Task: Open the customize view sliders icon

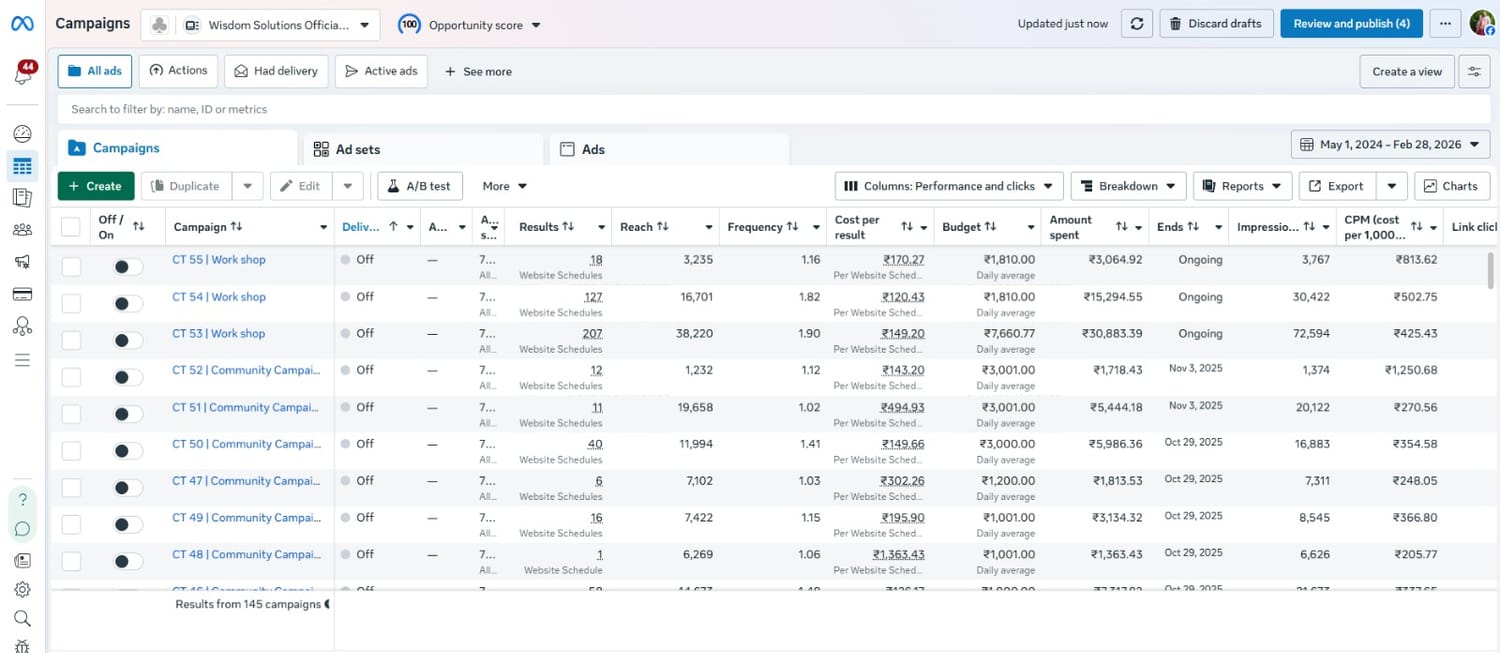Action: [1474, 72]
